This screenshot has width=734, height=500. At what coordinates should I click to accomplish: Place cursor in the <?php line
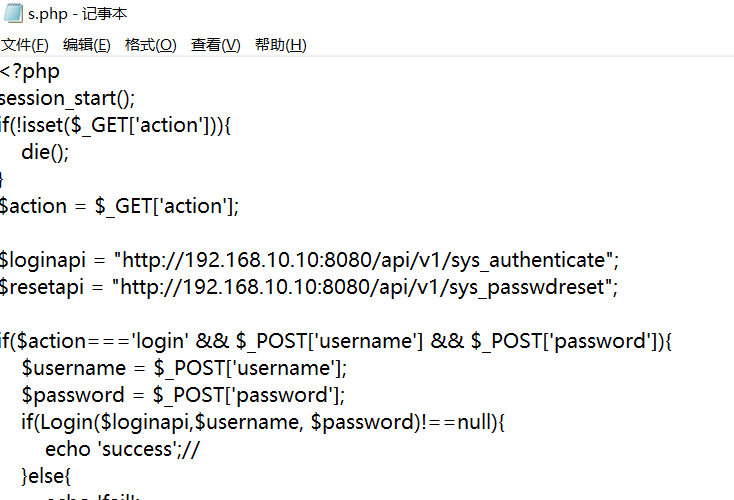coord(30,72)
